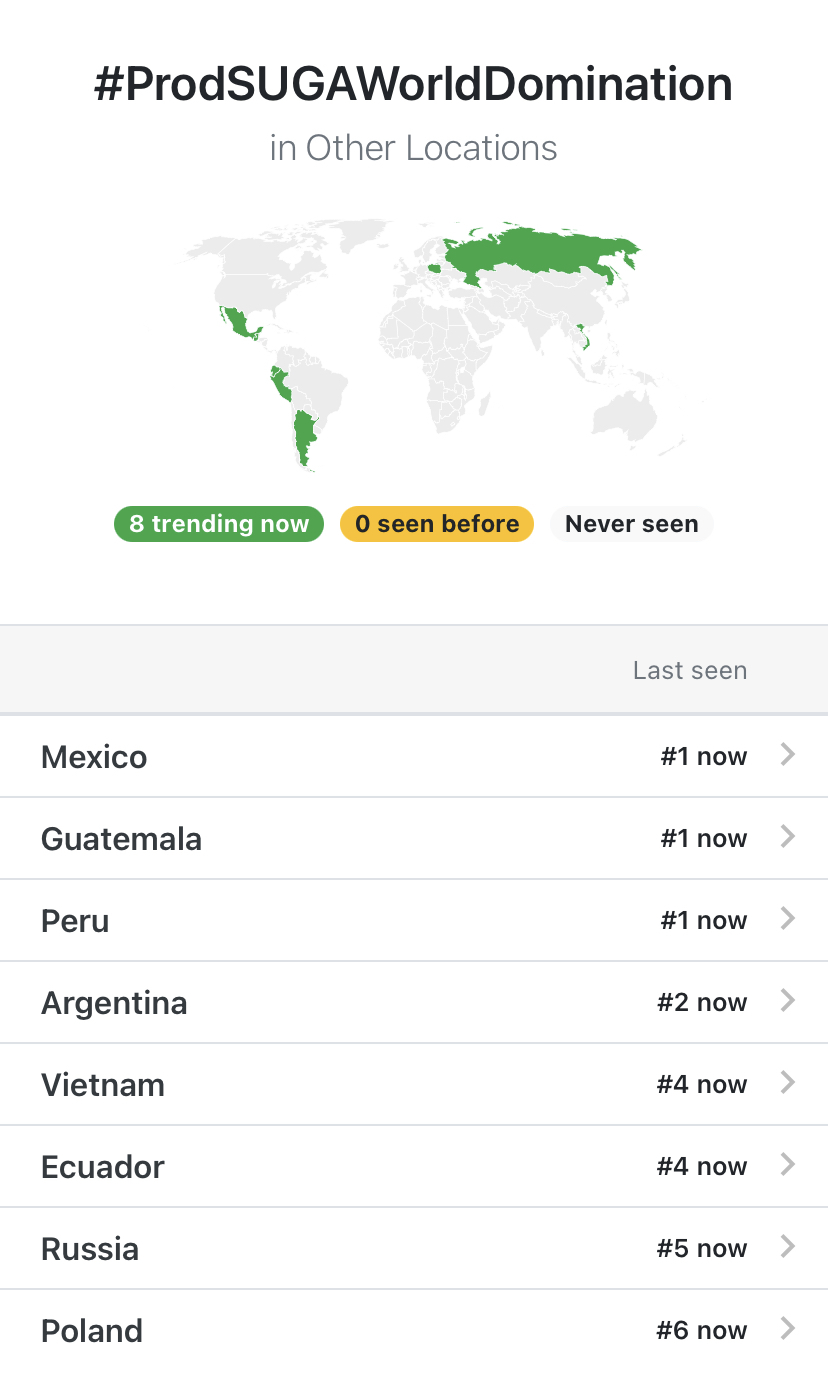Expand the Mexico row chevron
Image resolution: width=828 pixels, height=1396 pixels.
788,756
